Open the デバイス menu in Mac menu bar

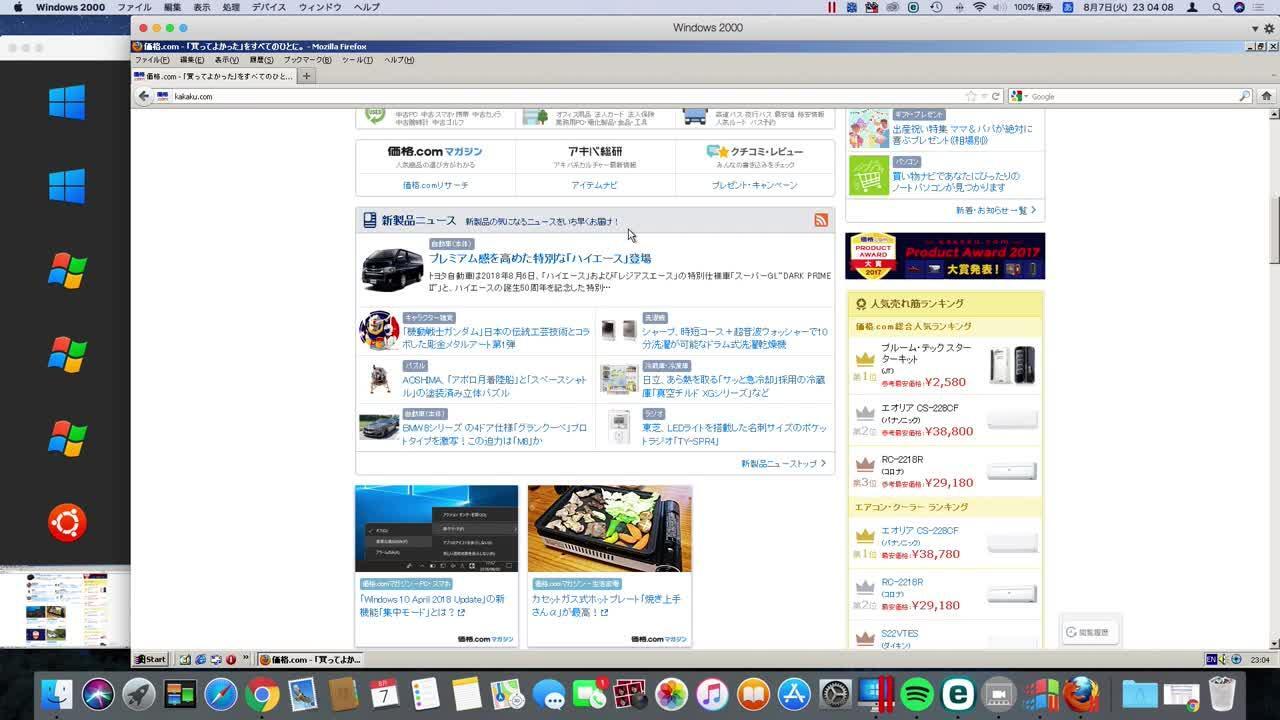268,7
